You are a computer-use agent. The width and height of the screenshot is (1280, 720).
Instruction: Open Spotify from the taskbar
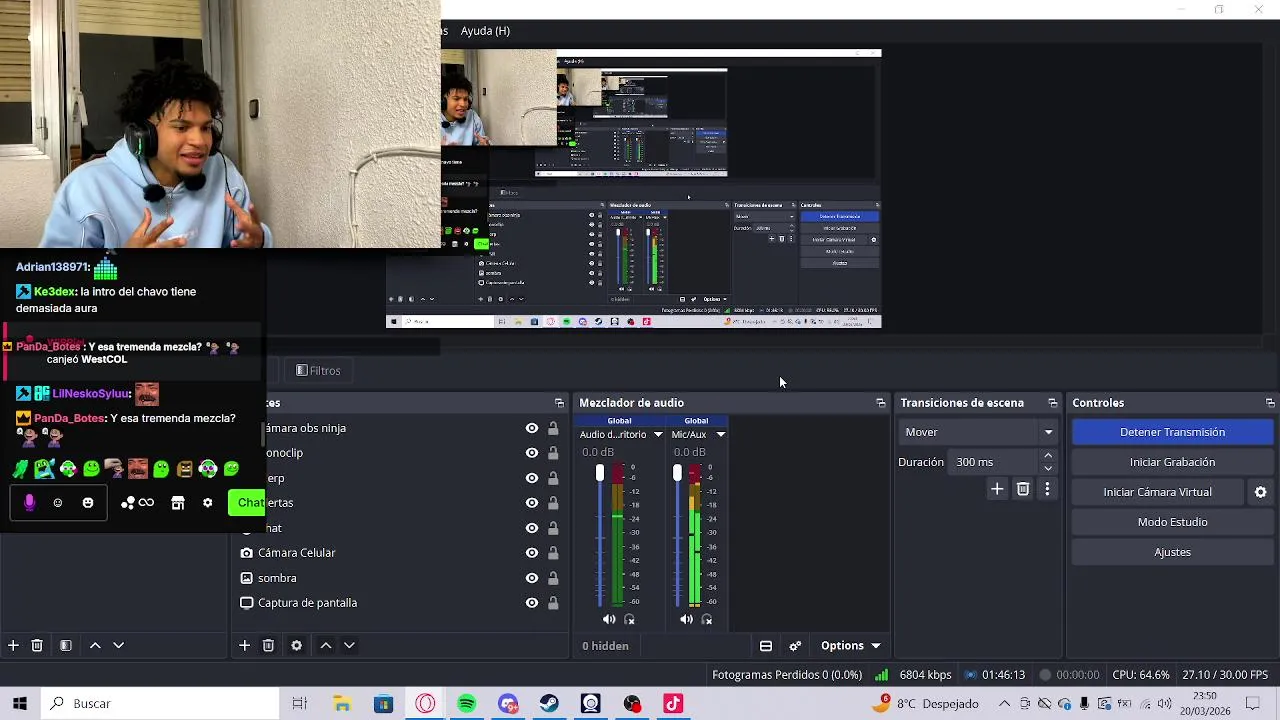[467, 704]
